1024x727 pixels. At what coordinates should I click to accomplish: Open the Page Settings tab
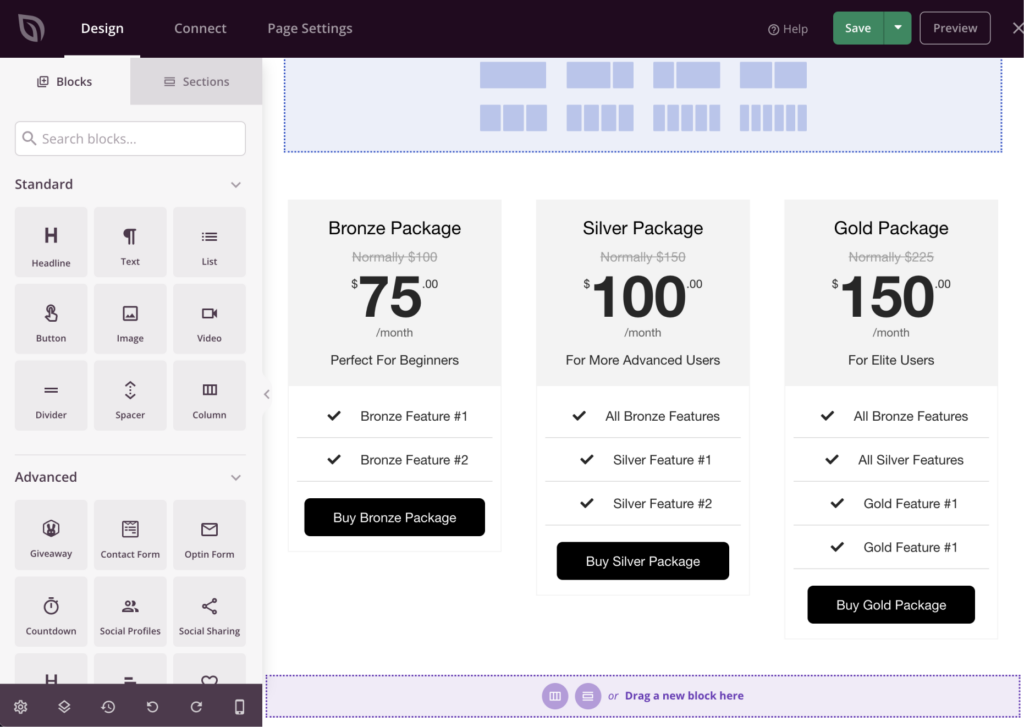(309, 28)
